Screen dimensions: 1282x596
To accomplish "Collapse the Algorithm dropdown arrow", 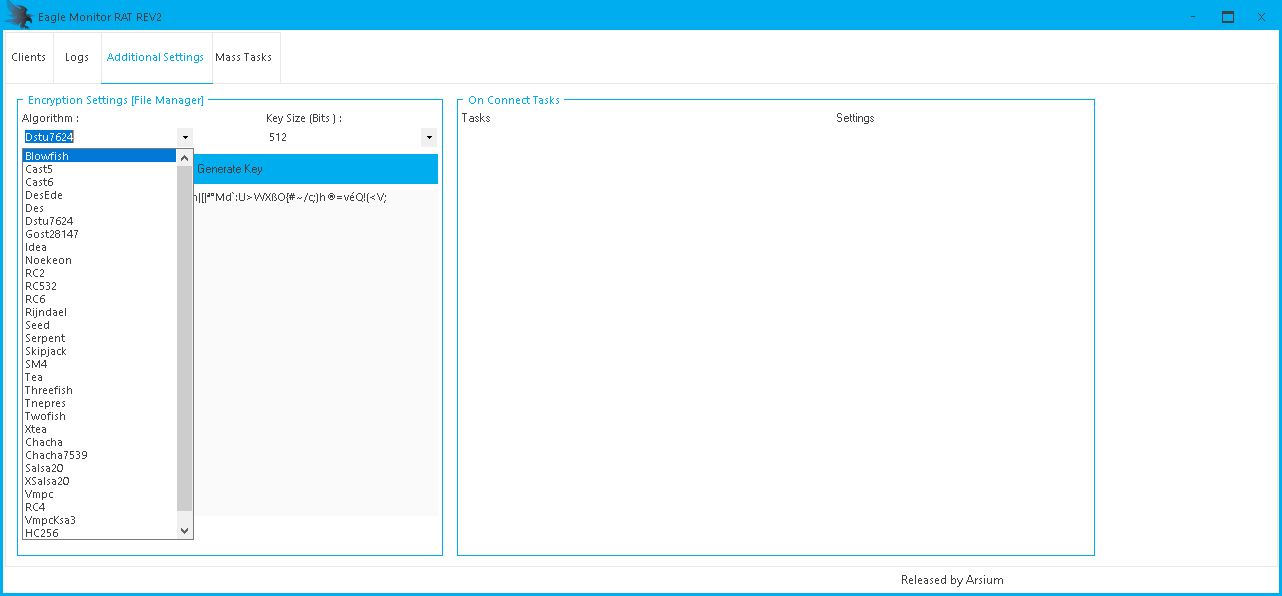I will click(185, 137).
